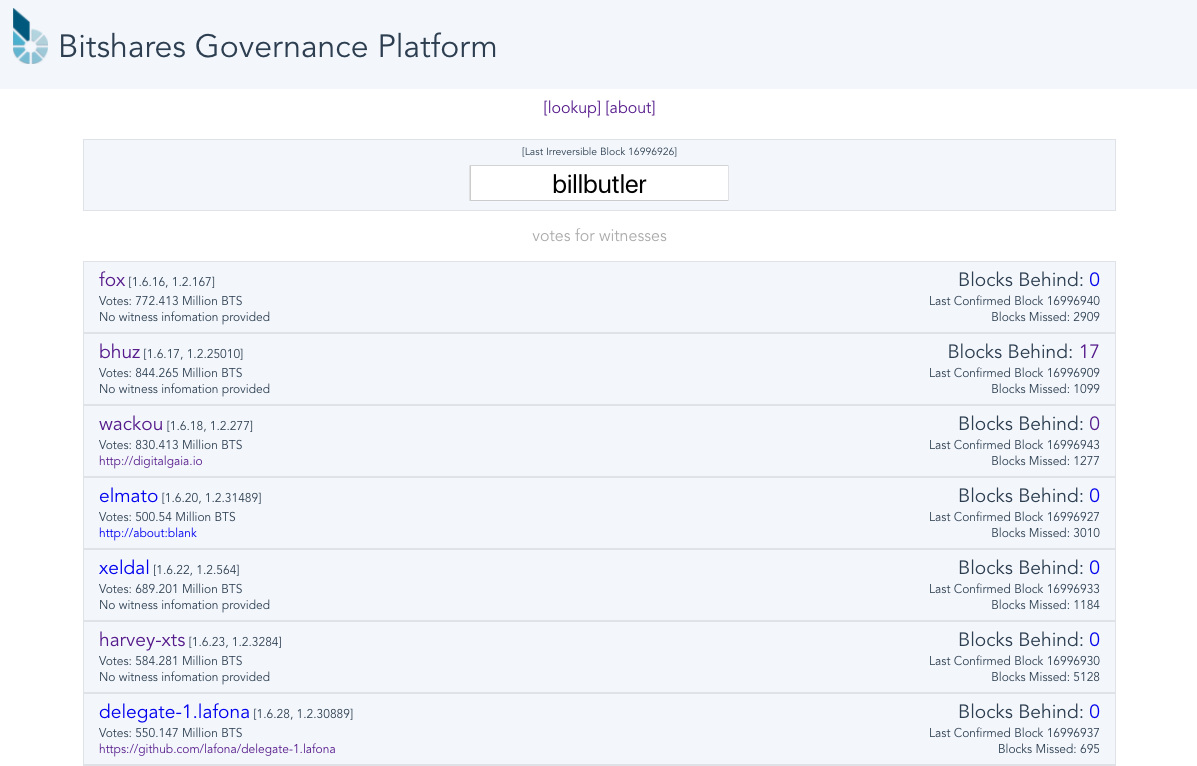1197x766 pixels.
Task: Click elmato's ID '[1.6.20, 1.2.31489]'
Action: (x=211, y=498)
